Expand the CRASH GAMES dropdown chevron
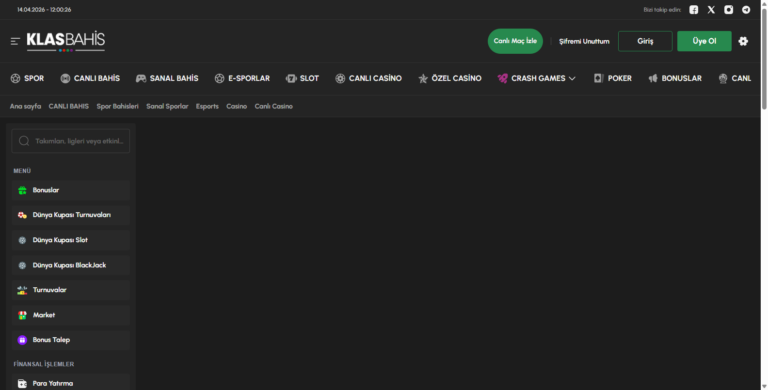Screen dimensions: 768x390 coord(572,78)
